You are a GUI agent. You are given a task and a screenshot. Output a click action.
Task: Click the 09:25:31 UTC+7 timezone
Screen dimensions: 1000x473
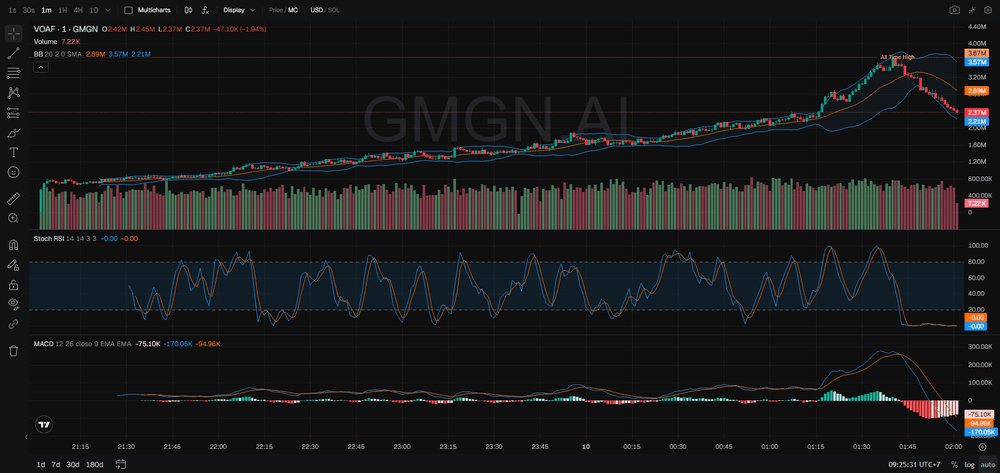point(916,464)
